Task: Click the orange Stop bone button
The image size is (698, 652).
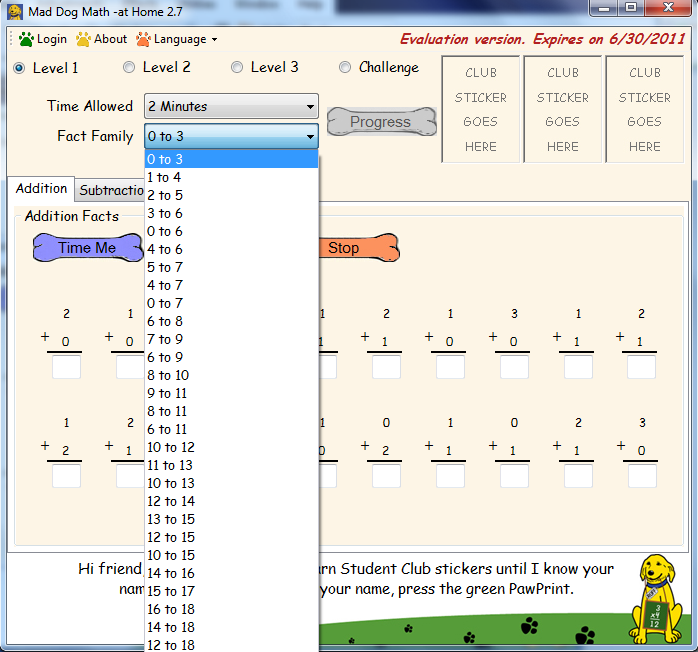Action: 359,247
